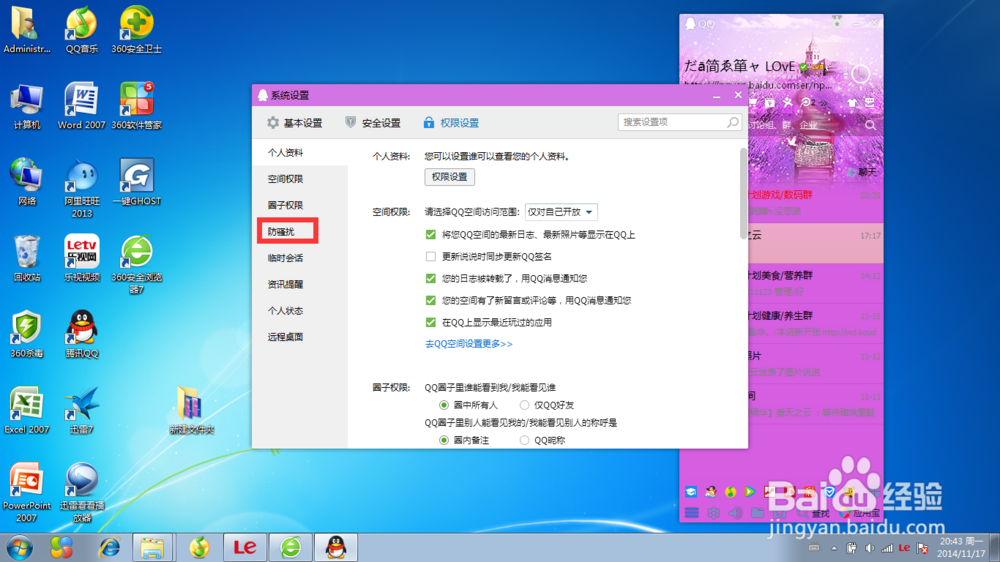Click the settings window vertical scrollbar

(x=743, y=193)
